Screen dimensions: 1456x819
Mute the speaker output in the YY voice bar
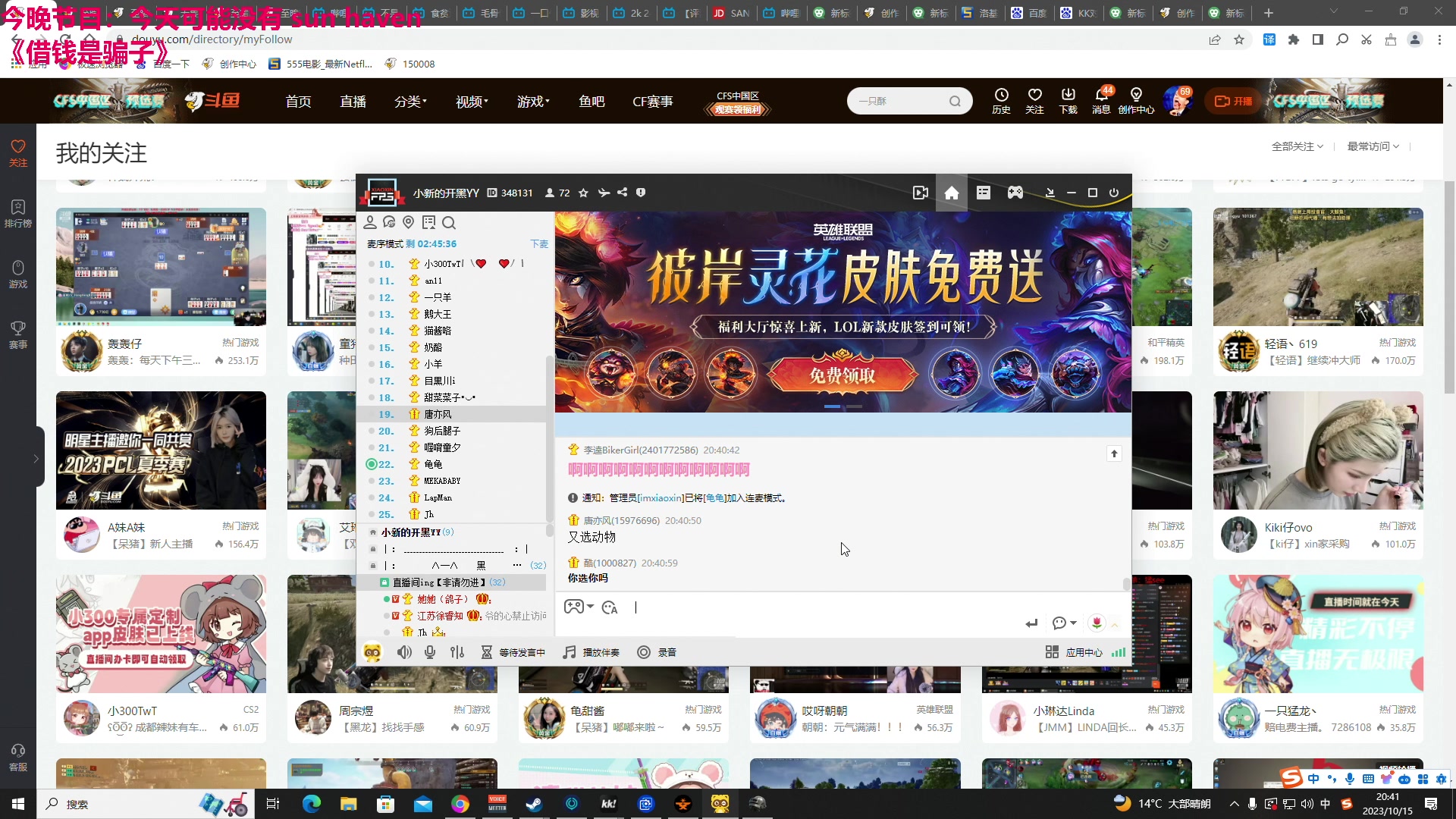(x=405, y=652)
